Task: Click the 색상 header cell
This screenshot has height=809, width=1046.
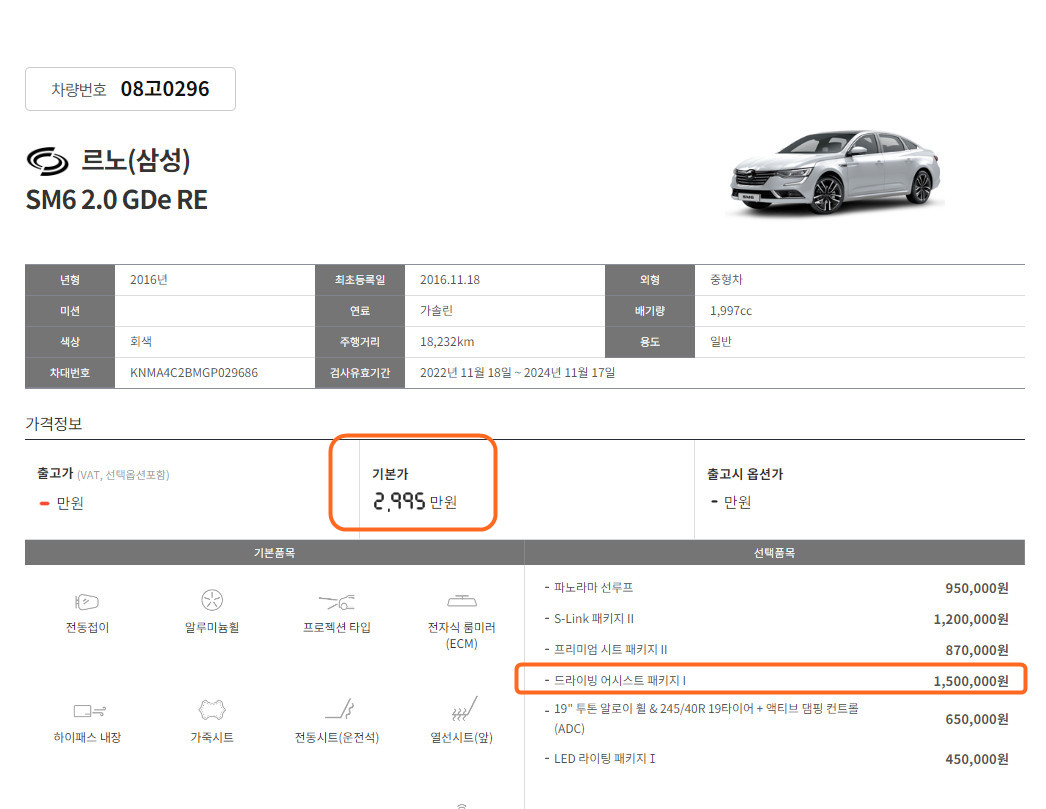Action: click(x=70, y=341)
